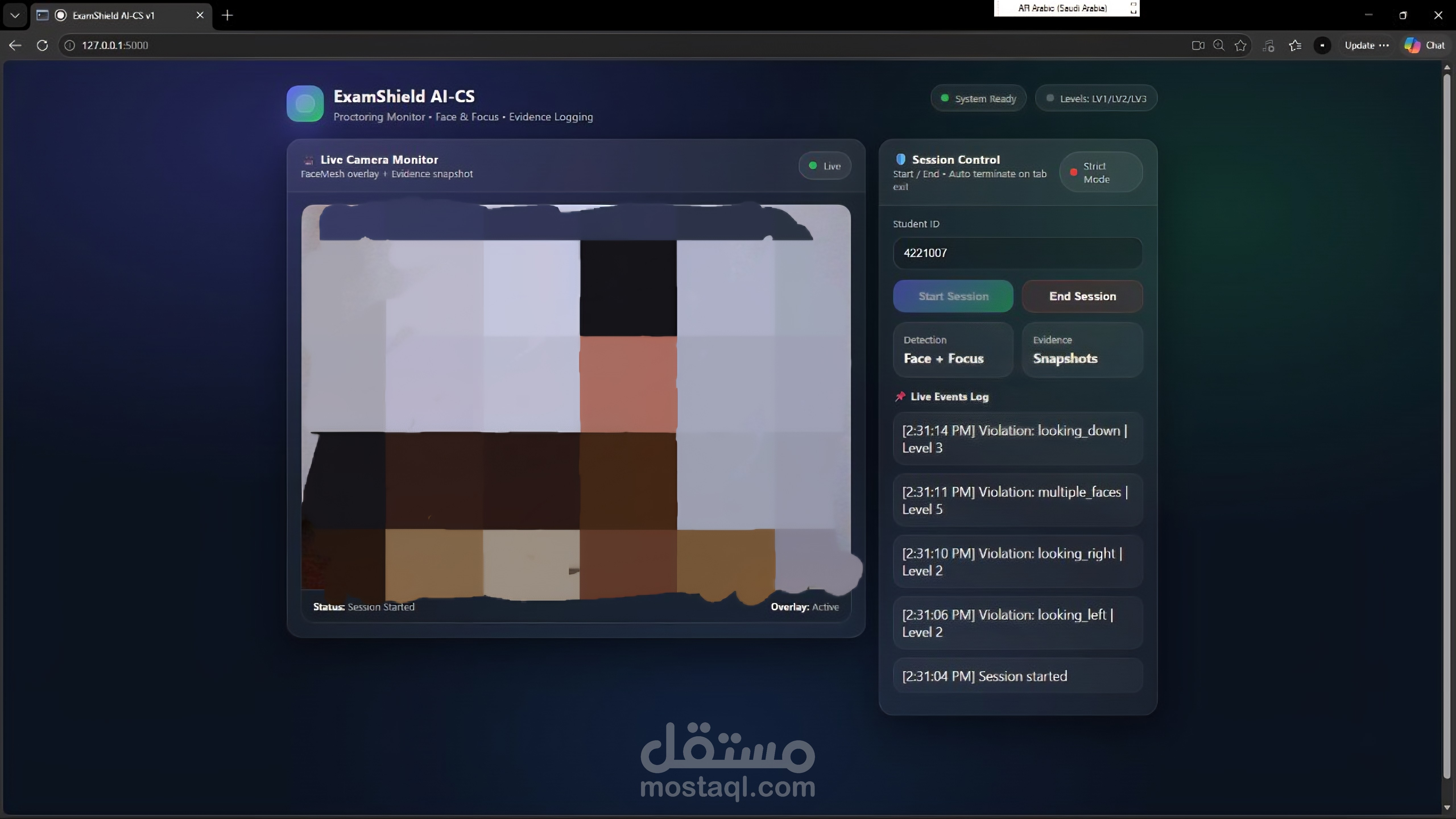Select the ExamShield AI-CS v1 tab

click(x=121, y=15)
